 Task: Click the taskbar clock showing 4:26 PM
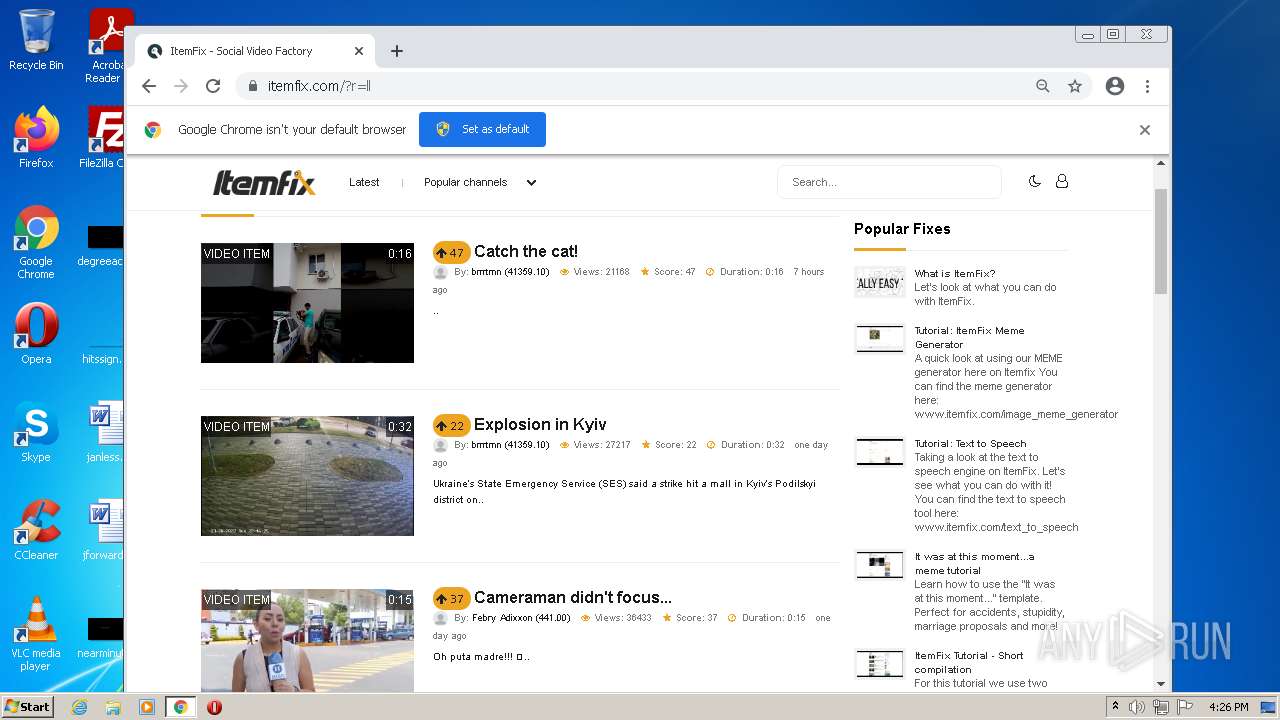(x=1228, y=707)
